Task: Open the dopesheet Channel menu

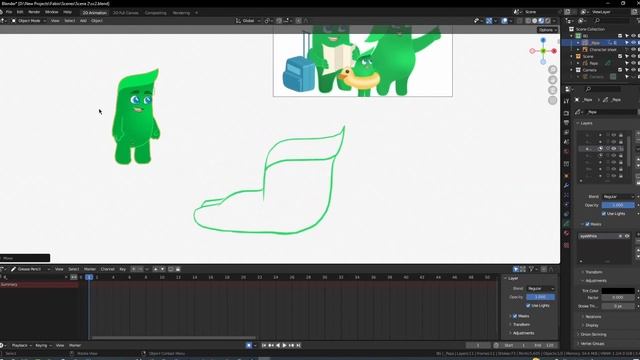Action: click(107, 269)
